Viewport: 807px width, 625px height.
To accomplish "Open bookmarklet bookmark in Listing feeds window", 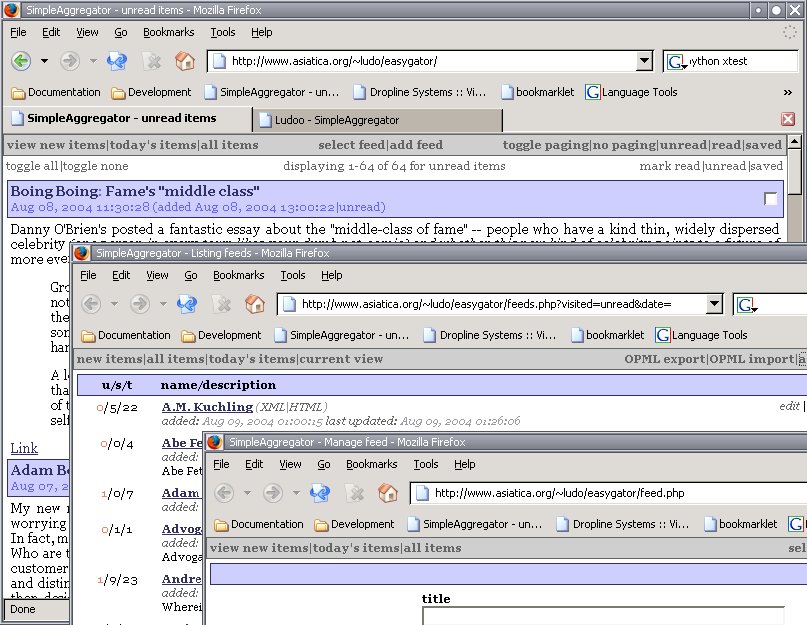I will (x=608, y=336).
